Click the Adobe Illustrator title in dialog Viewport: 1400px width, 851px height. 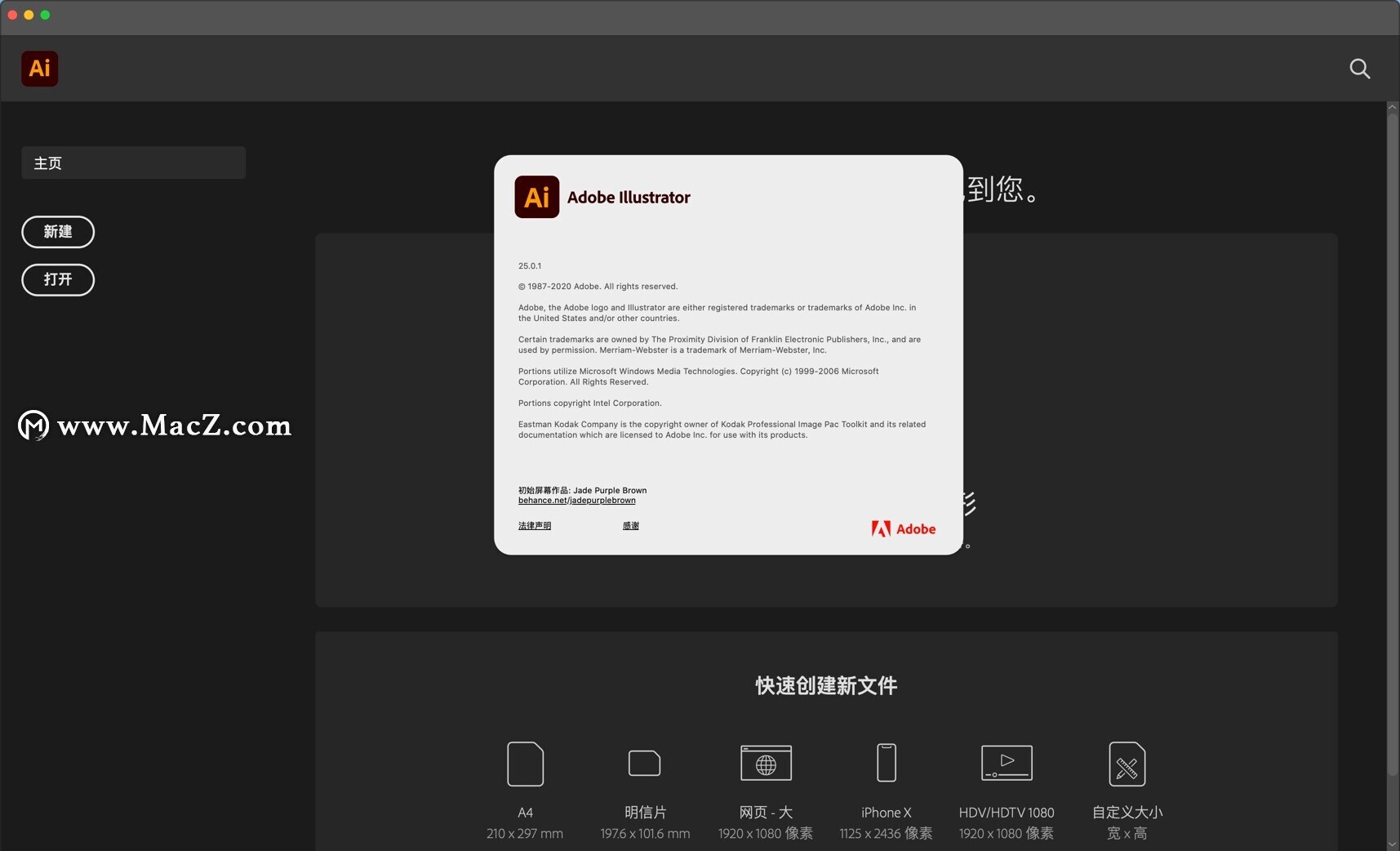tap(629, 198)
